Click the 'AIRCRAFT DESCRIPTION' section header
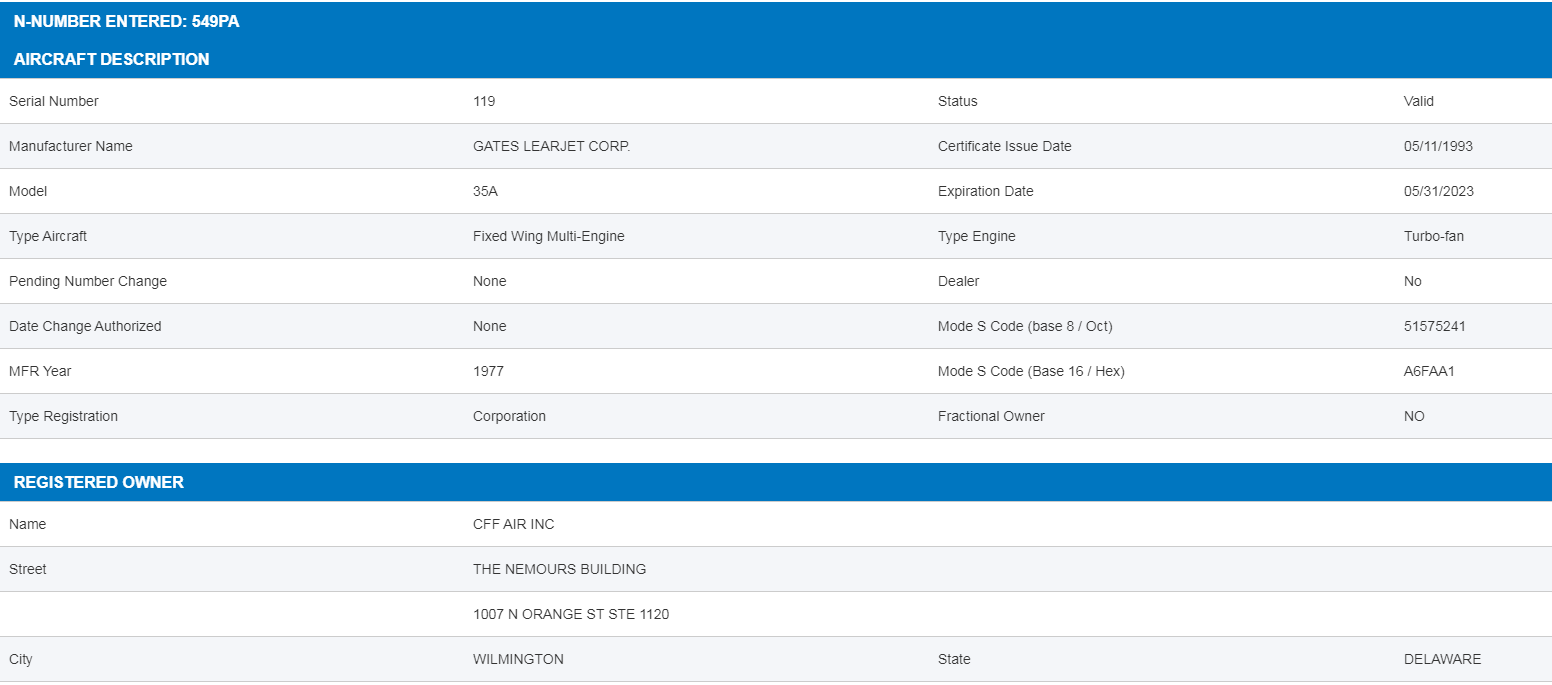The image size is (1552, 685). [x=112, y=59]
